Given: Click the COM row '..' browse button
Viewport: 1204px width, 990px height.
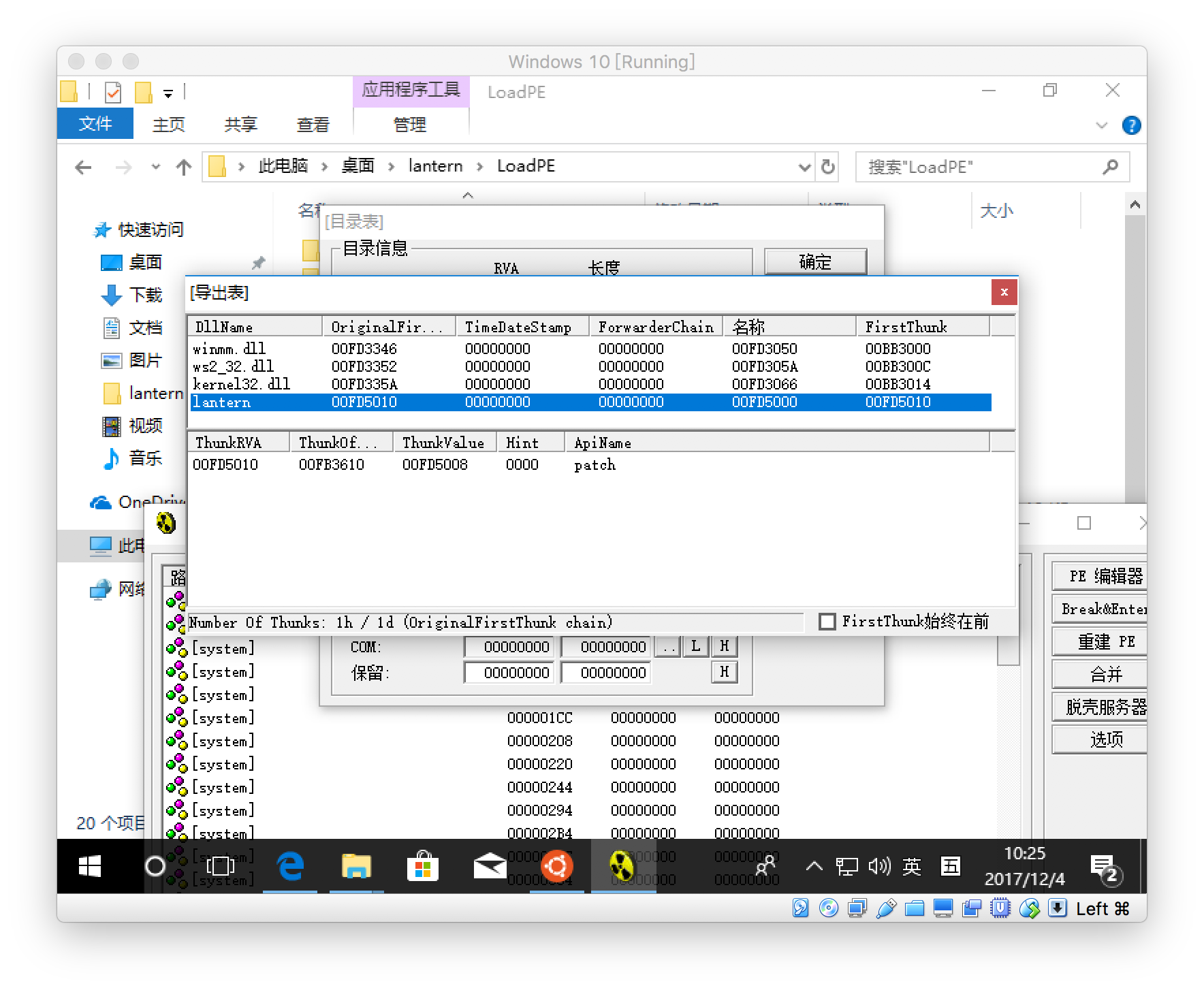Looking at the screenshot, I should coord(668,646).
